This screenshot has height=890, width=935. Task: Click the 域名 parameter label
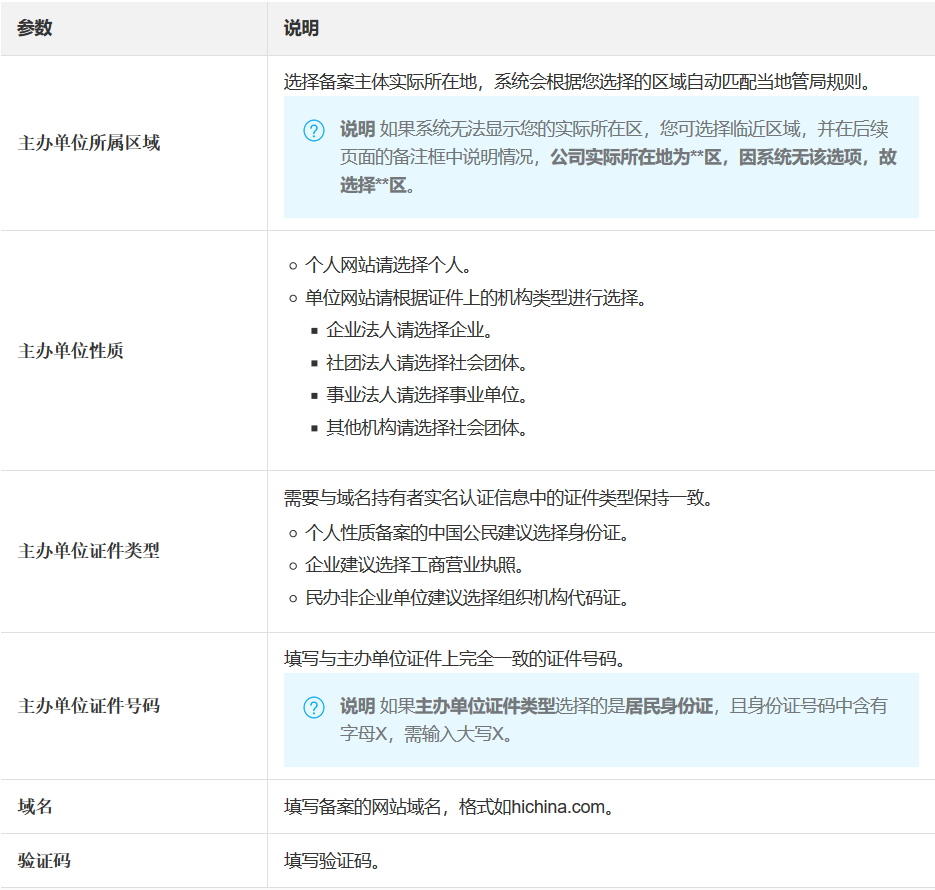(x=35, y=806)
